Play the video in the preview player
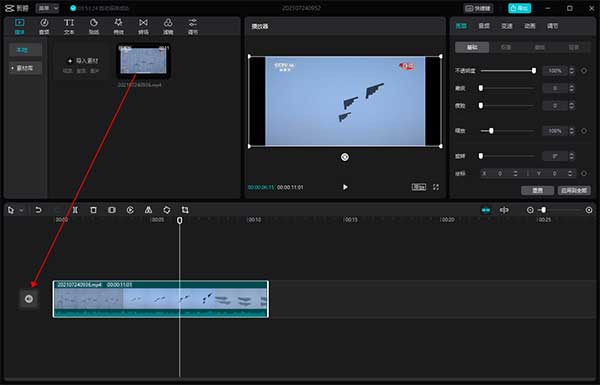The width and height of the screenshot is (600, 385). [345, 187]
